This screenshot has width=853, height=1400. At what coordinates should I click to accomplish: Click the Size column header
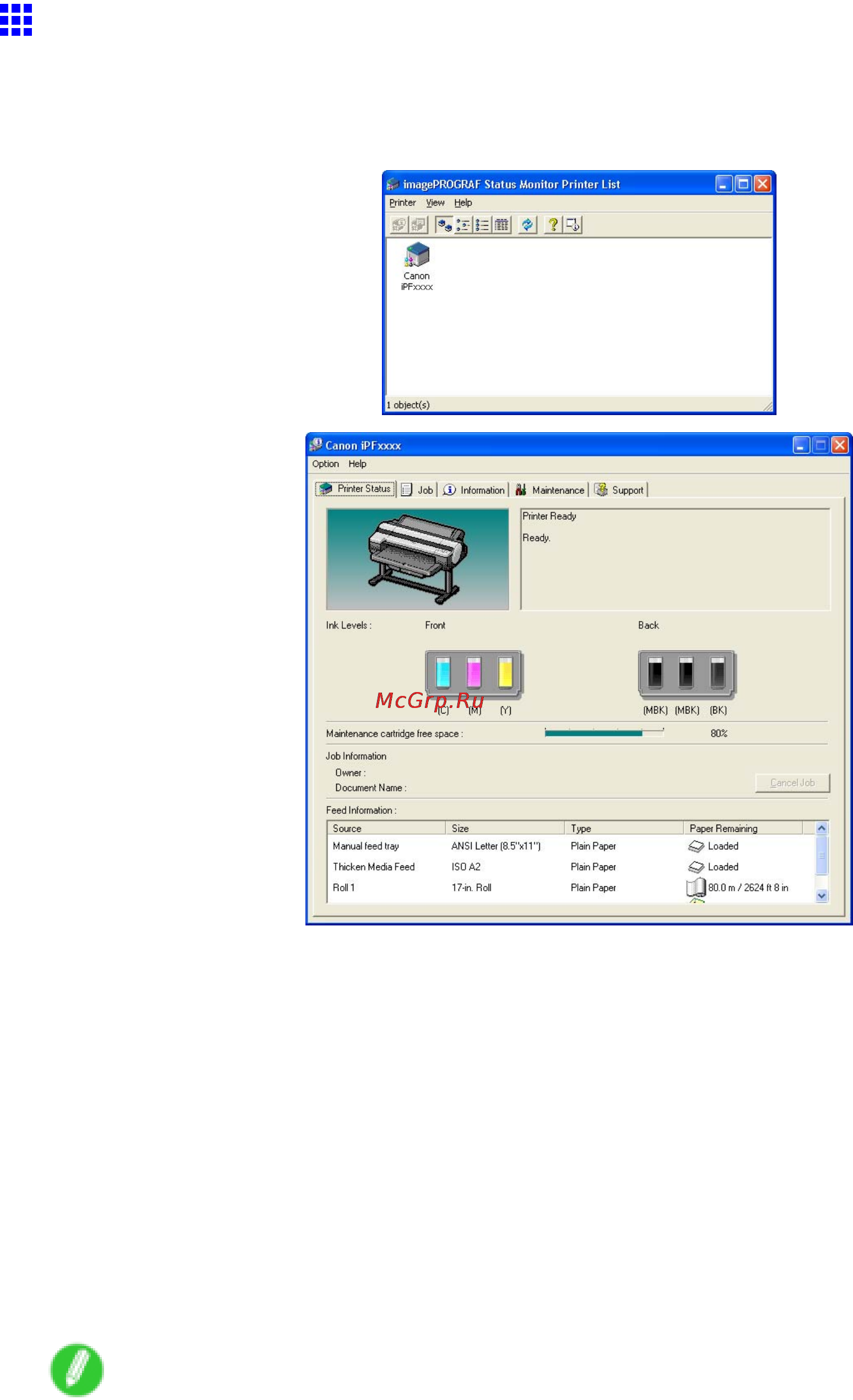pos(505,829)
